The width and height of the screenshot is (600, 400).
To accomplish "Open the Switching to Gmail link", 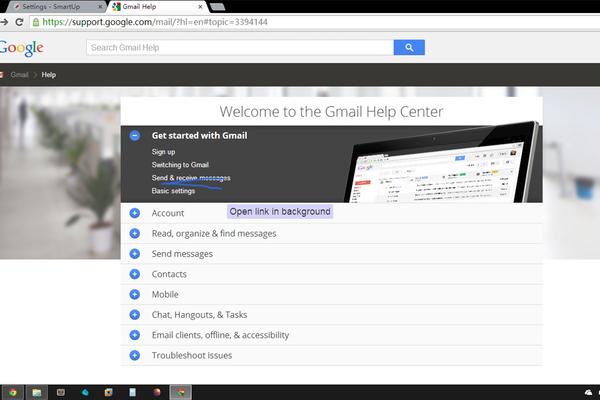I will click(x=180, y=165).
